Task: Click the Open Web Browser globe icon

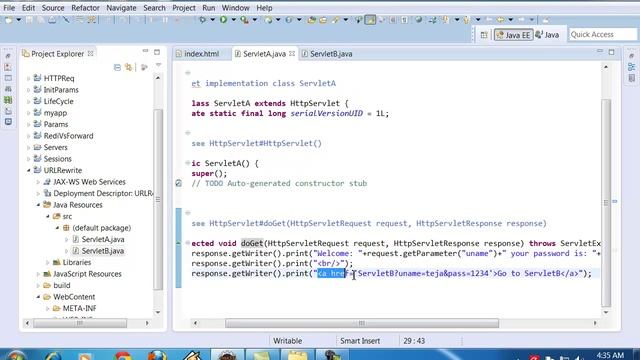Action: click(x=418, y=20)
